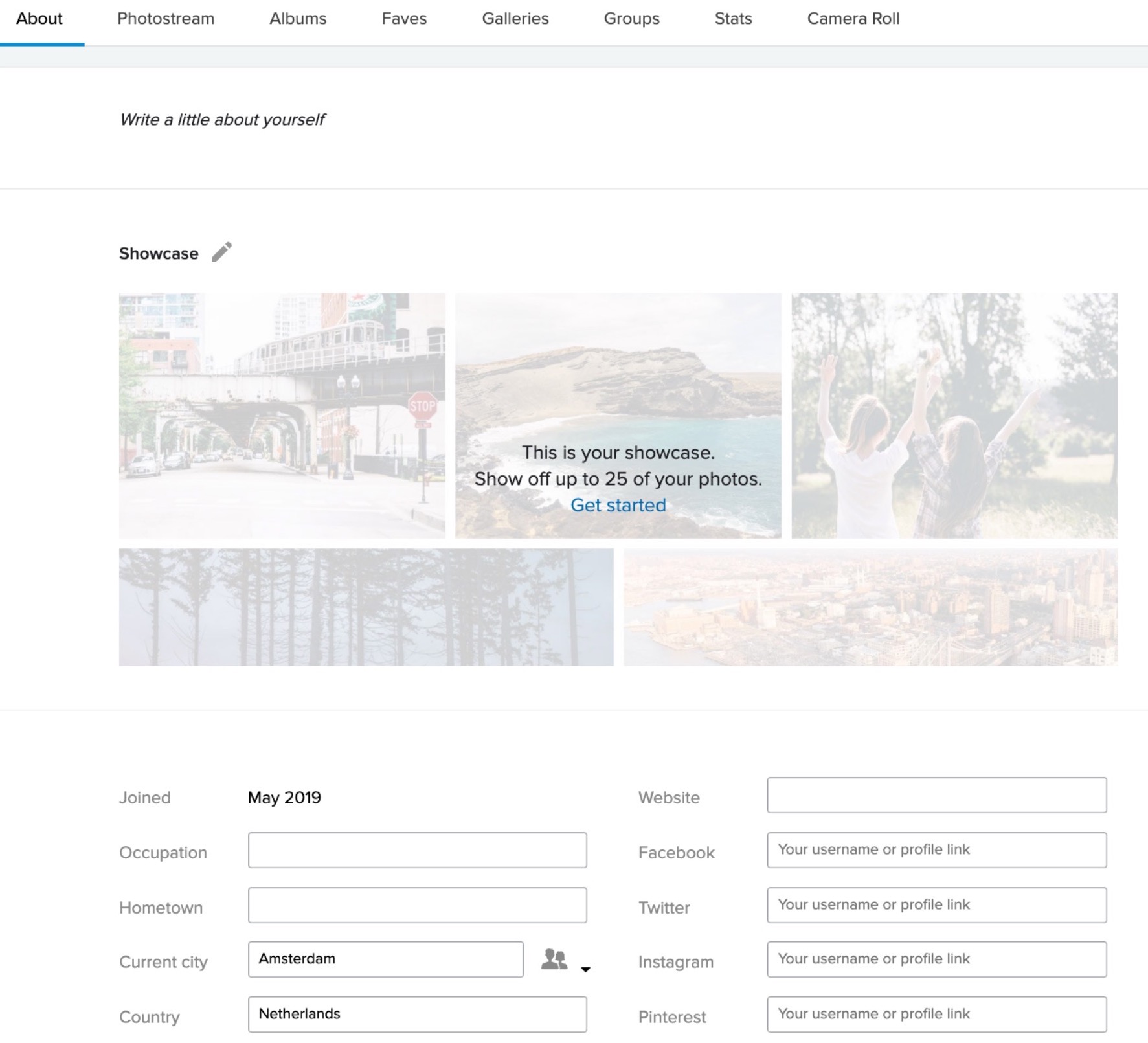Viewport: 1148px width, 1043px height.
Task: Open the Camera Roll tab
Action: pos(853,19)
